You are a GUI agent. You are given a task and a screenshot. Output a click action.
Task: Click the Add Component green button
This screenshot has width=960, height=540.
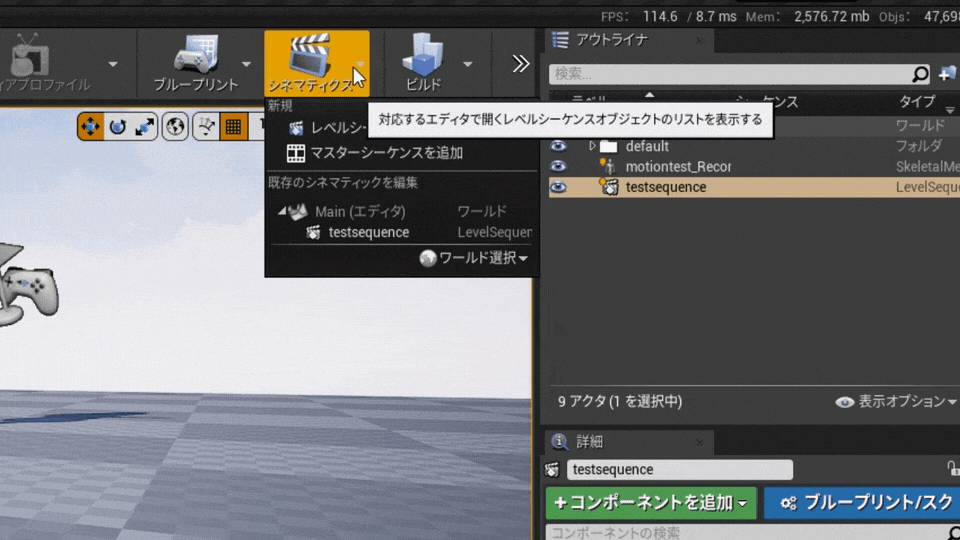coord(651,503)
